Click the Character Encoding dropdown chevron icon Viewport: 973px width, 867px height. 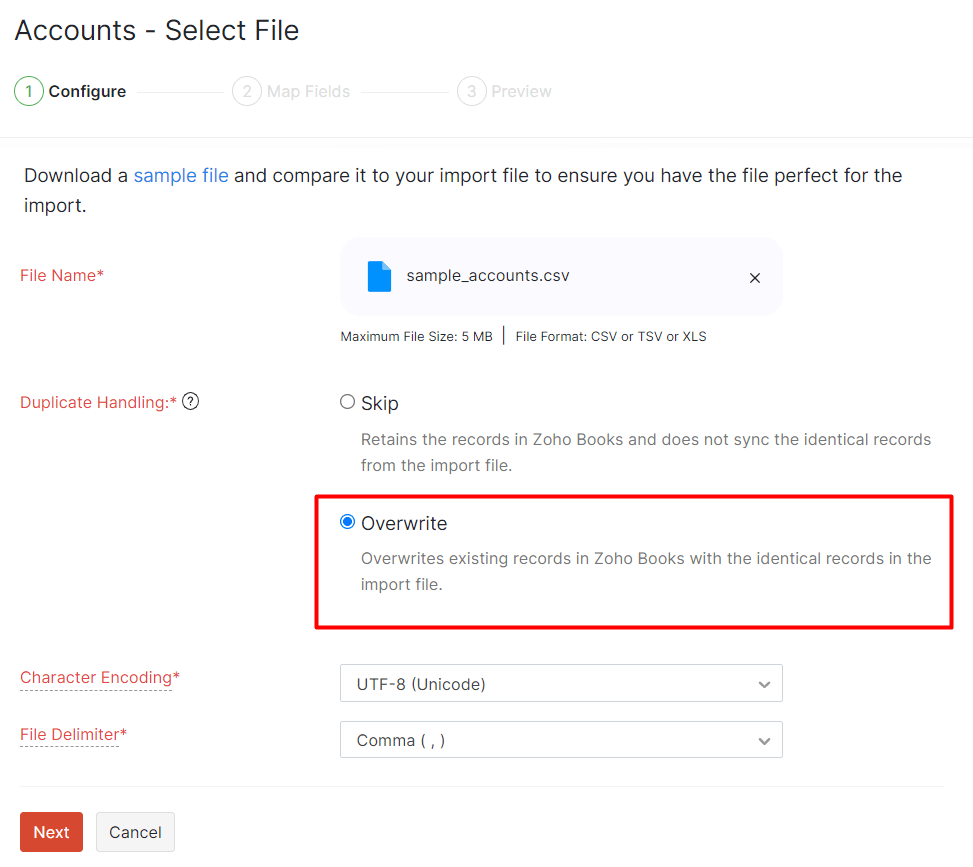click(765, 684)
